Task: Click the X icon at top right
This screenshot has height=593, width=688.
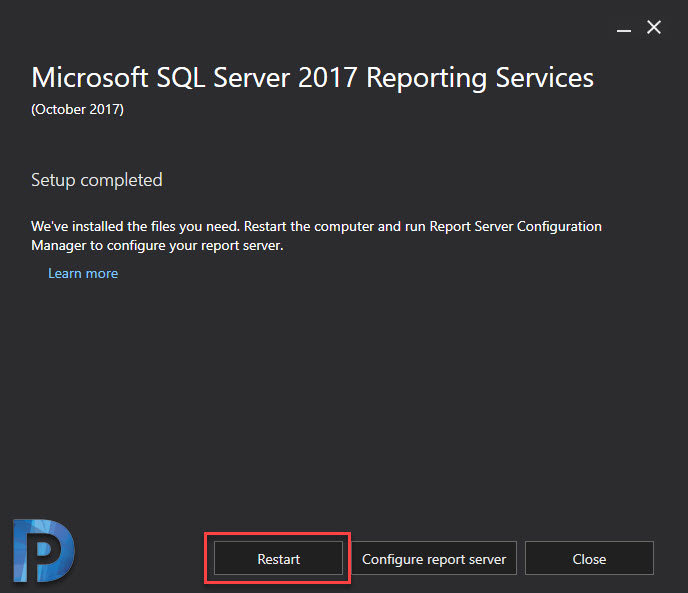Action: (654, 27)
